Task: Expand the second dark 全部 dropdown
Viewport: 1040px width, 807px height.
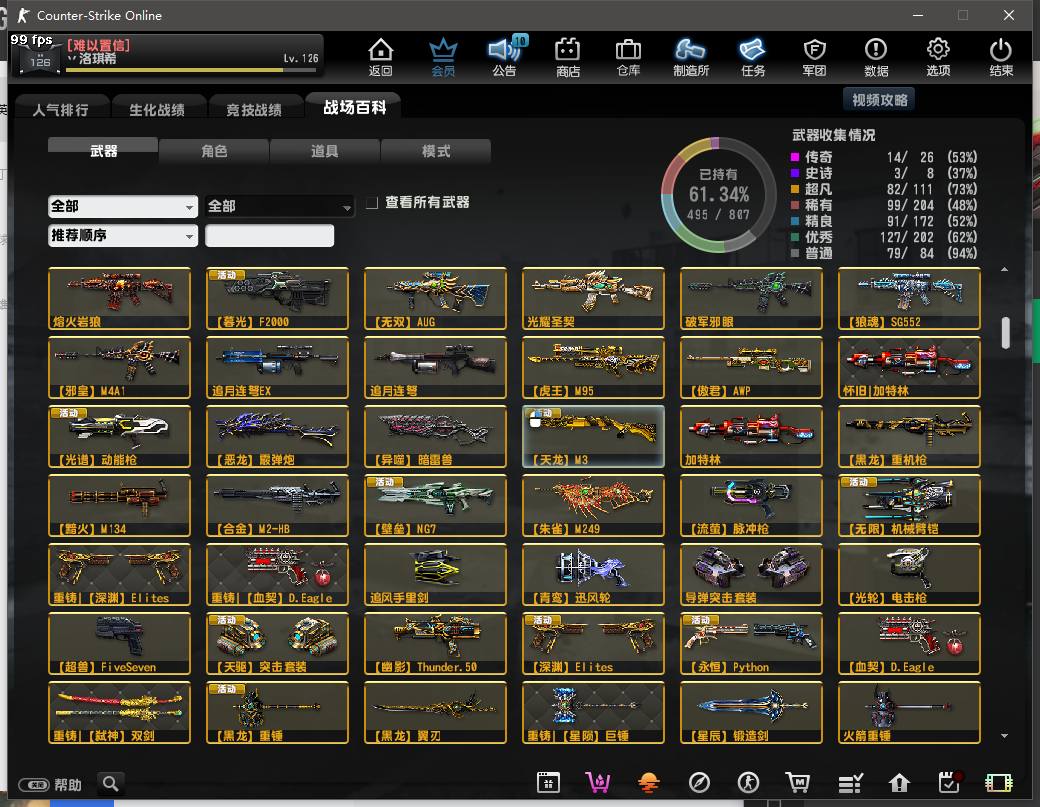Action: 279,206
